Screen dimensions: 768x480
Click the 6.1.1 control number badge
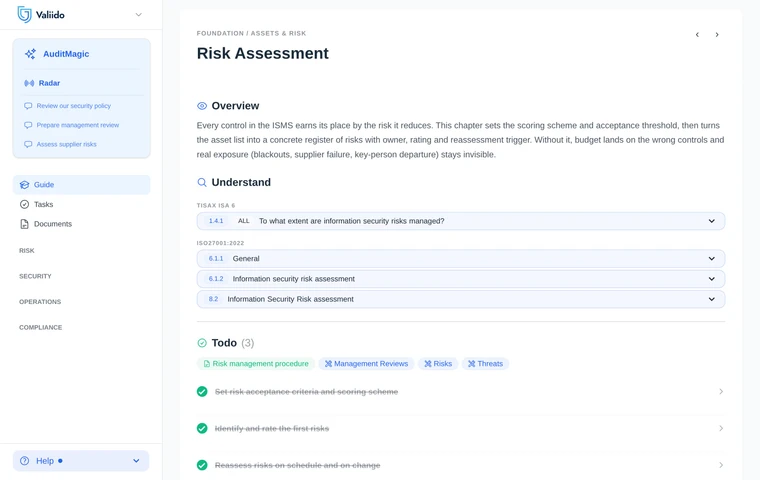coord(216,259)
